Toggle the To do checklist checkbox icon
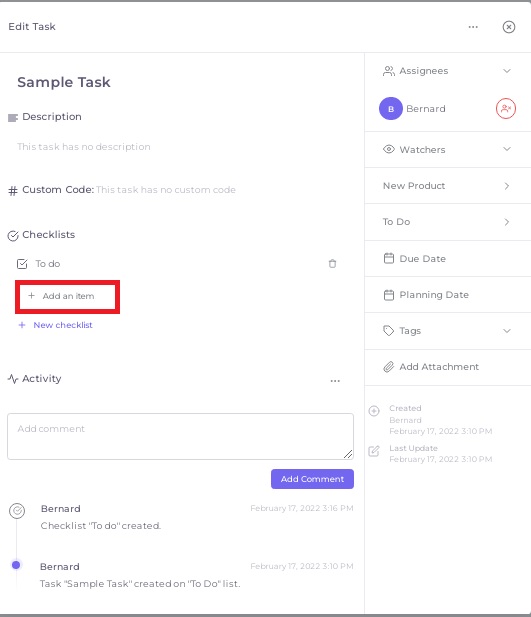The height and width of the screenshot is (617, 531). [22, 264]
